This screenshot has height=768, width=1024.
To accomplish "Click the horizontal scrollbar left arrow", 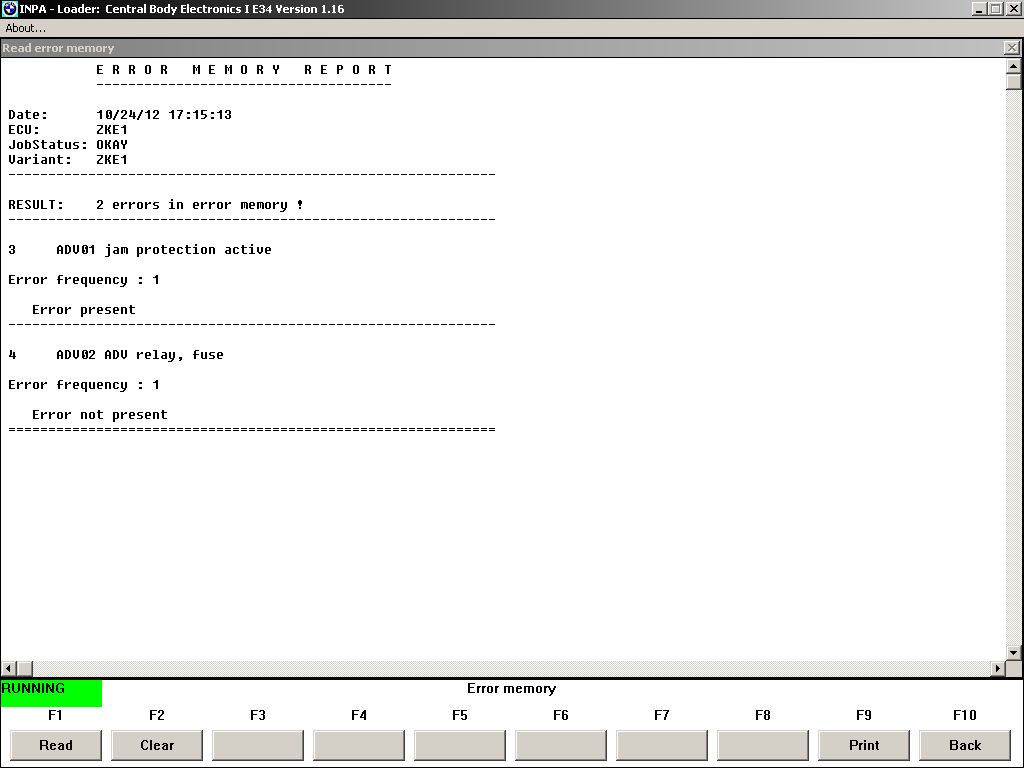I will 9,668.
